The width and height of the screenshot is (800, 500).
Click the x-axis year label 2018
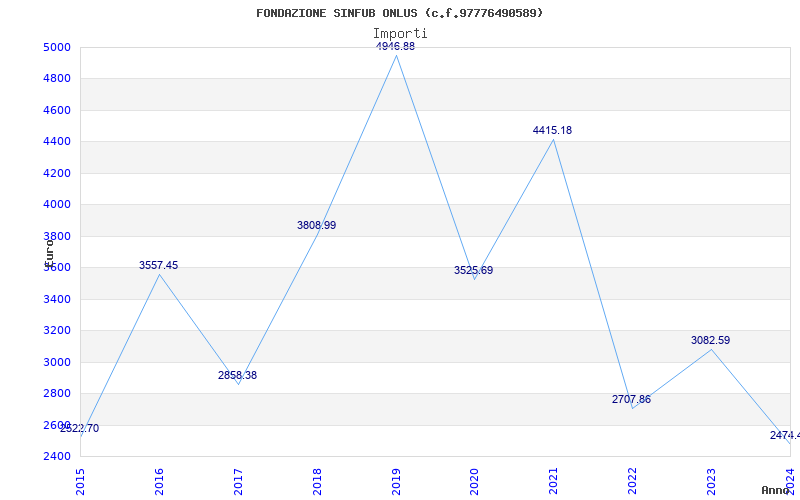(317, 481)
